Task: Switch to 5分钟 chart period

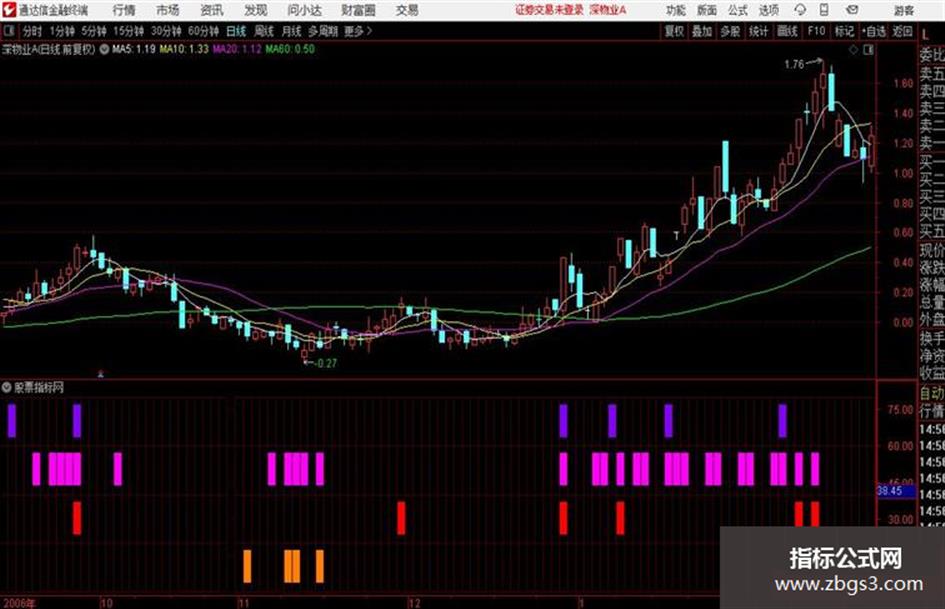Action: pos(93,31)
